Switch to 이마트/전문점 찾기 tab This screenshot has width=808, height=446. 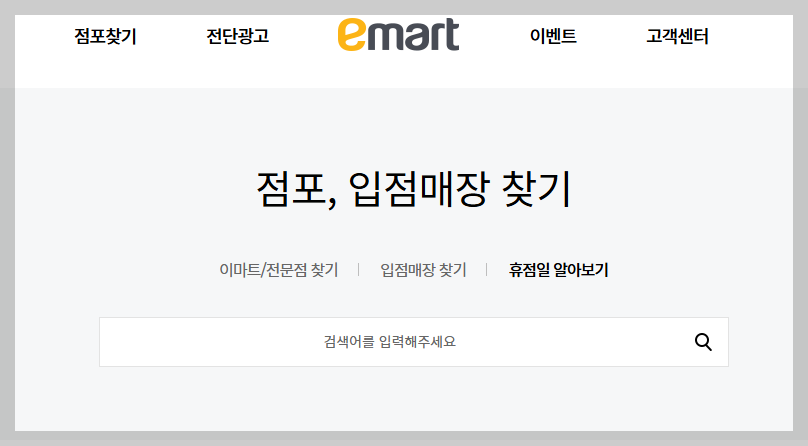tap(279, 270)
